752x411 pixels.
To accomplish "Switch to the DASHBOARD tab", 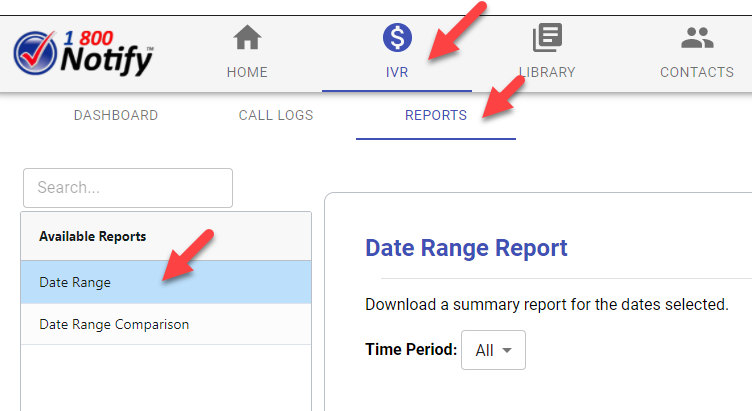I will 116,115.
